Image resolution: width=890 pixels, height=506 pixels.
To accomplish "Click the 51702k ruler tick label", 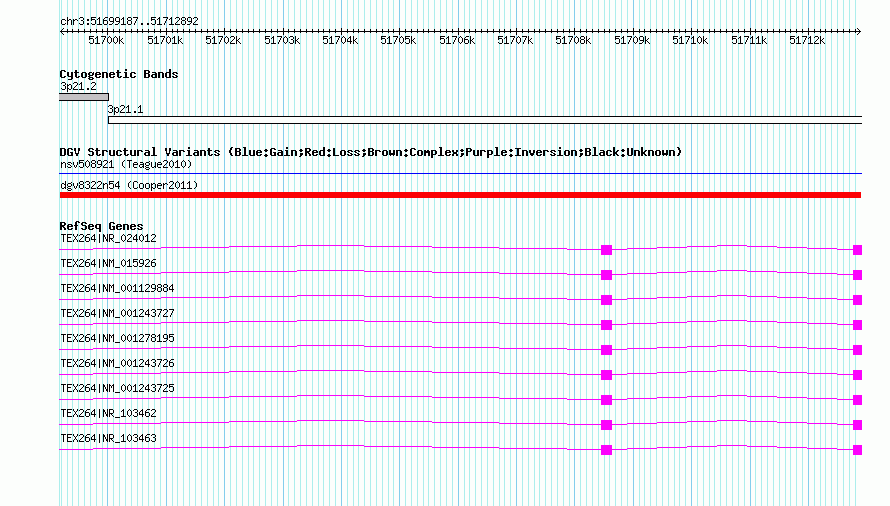I will (x=223, y=40).
